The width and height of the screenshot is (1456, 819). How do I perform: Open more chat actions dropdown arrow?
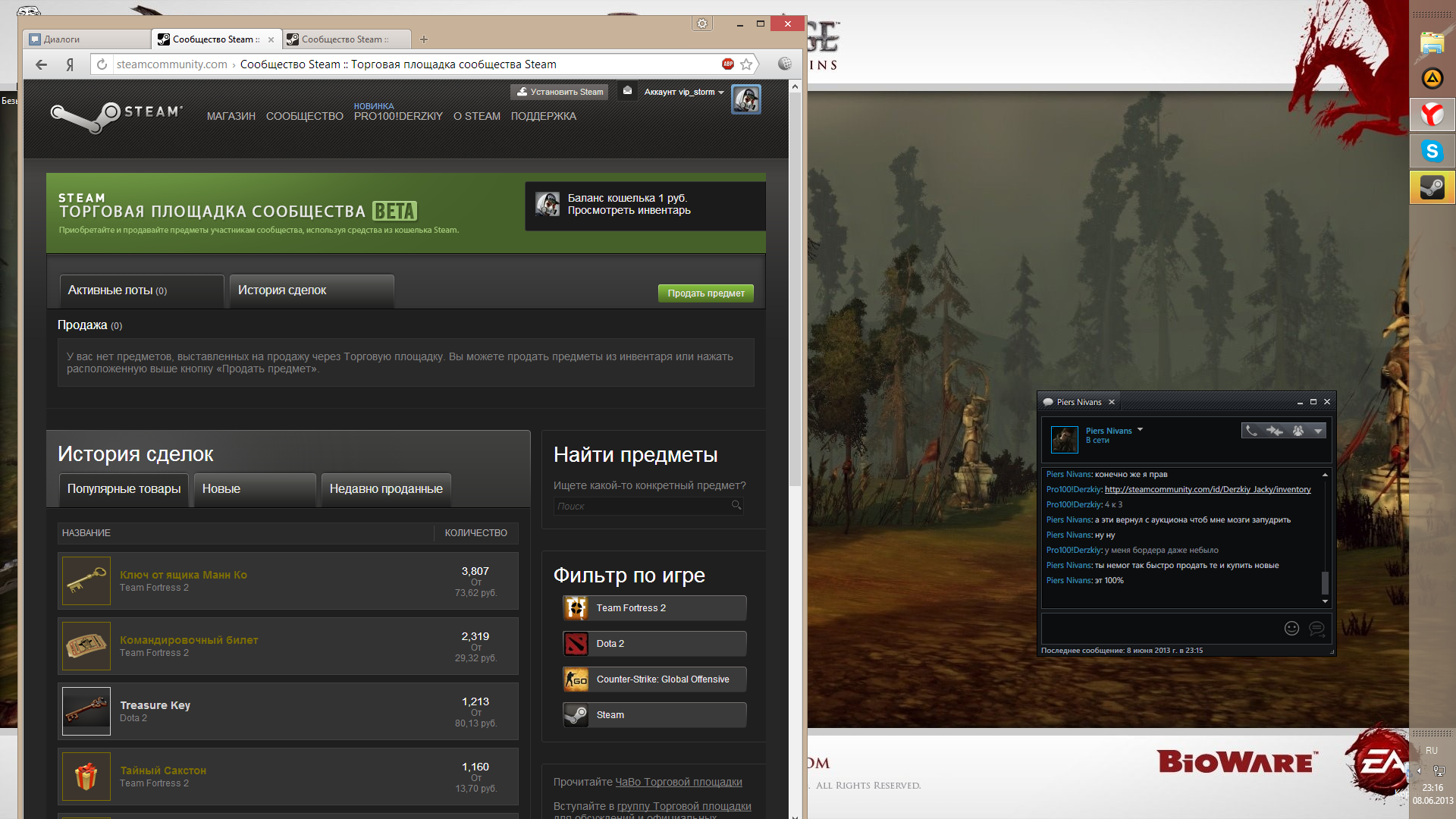click(x=1318, y=431)
